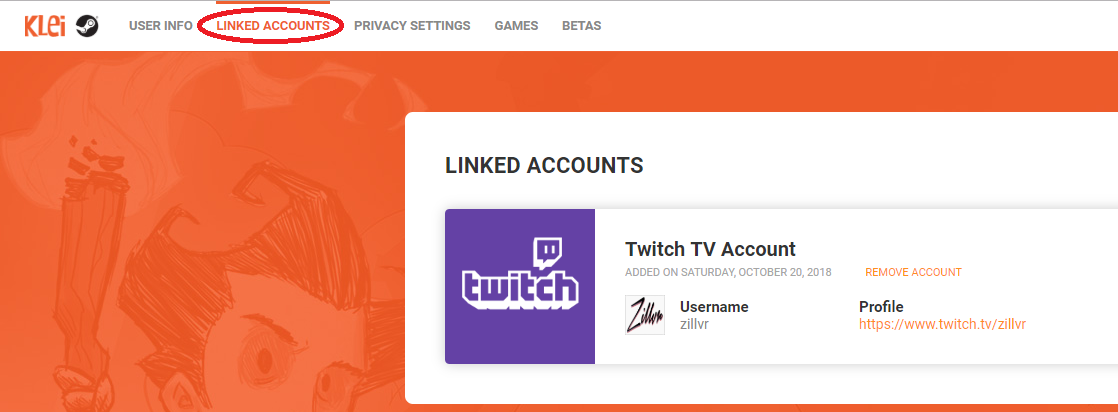Click the Twitch TV Account title
The width and height of the screenshot is (1118, 412).
pyautogui.click(x=710, y=249)
